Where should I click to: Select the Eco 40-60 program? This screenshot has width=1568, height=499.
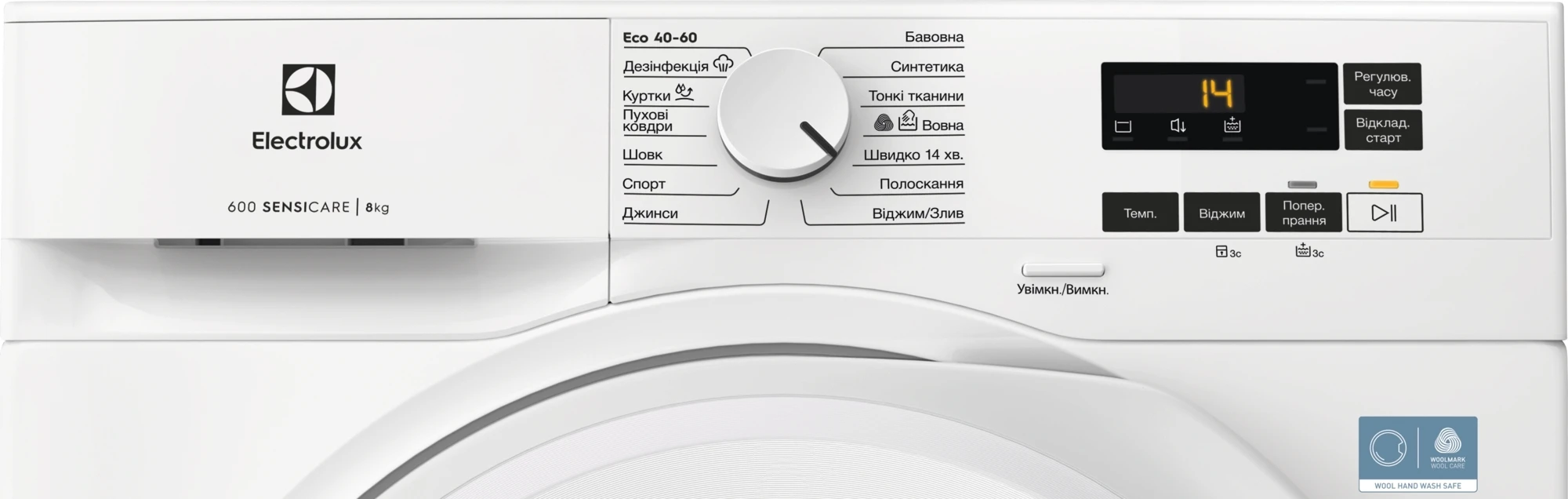click(x=659, y=38)
